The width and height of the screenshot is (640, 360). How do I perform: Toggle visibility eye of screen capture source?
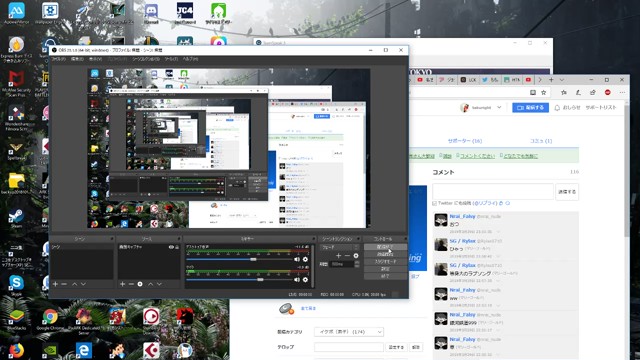tap(171, 247)
